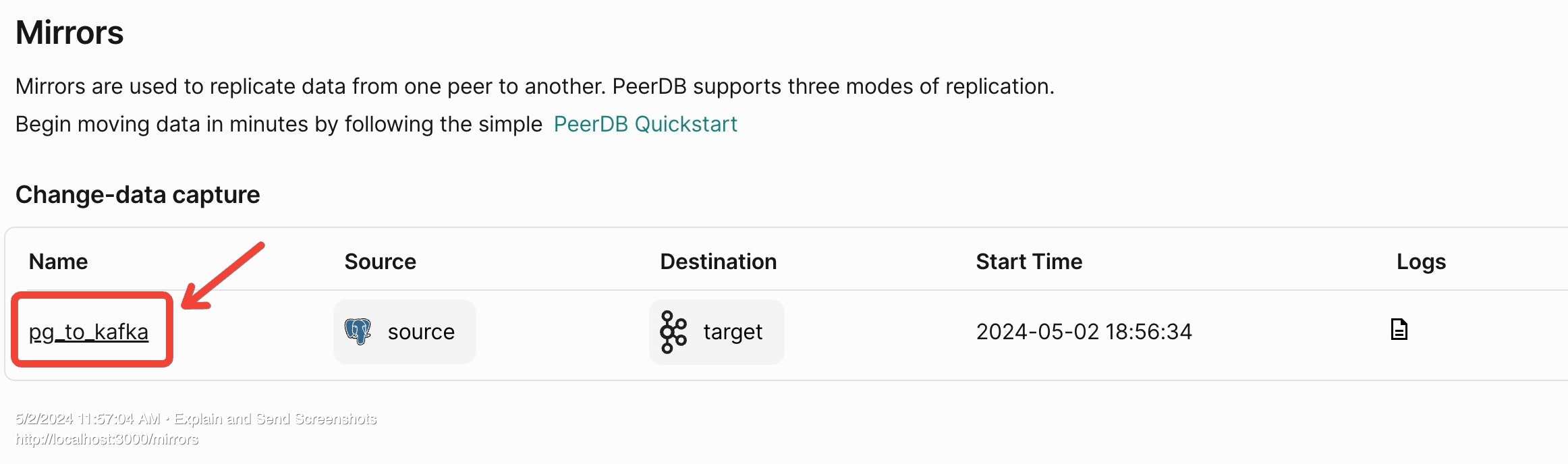Select the source peer badge label
This screenshot has height=464, width=1568.
[x=421, y=332]
